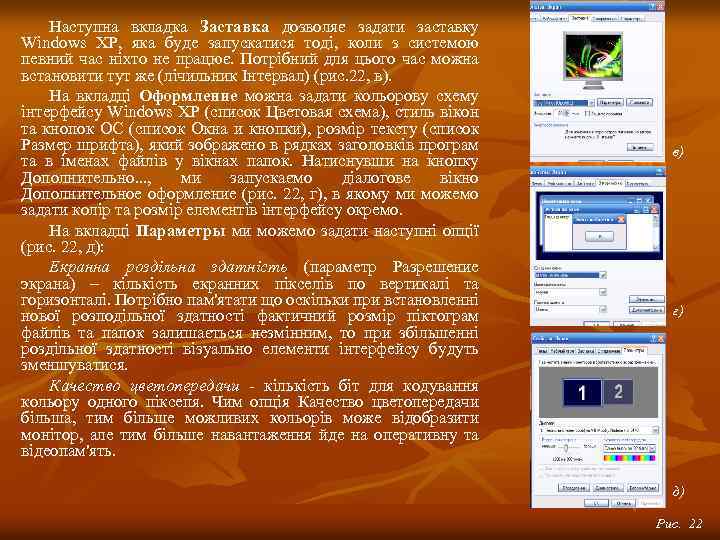720x540 pixels.
Task: Click Питание button in dialog в)
Action: (x=640, y=147)
